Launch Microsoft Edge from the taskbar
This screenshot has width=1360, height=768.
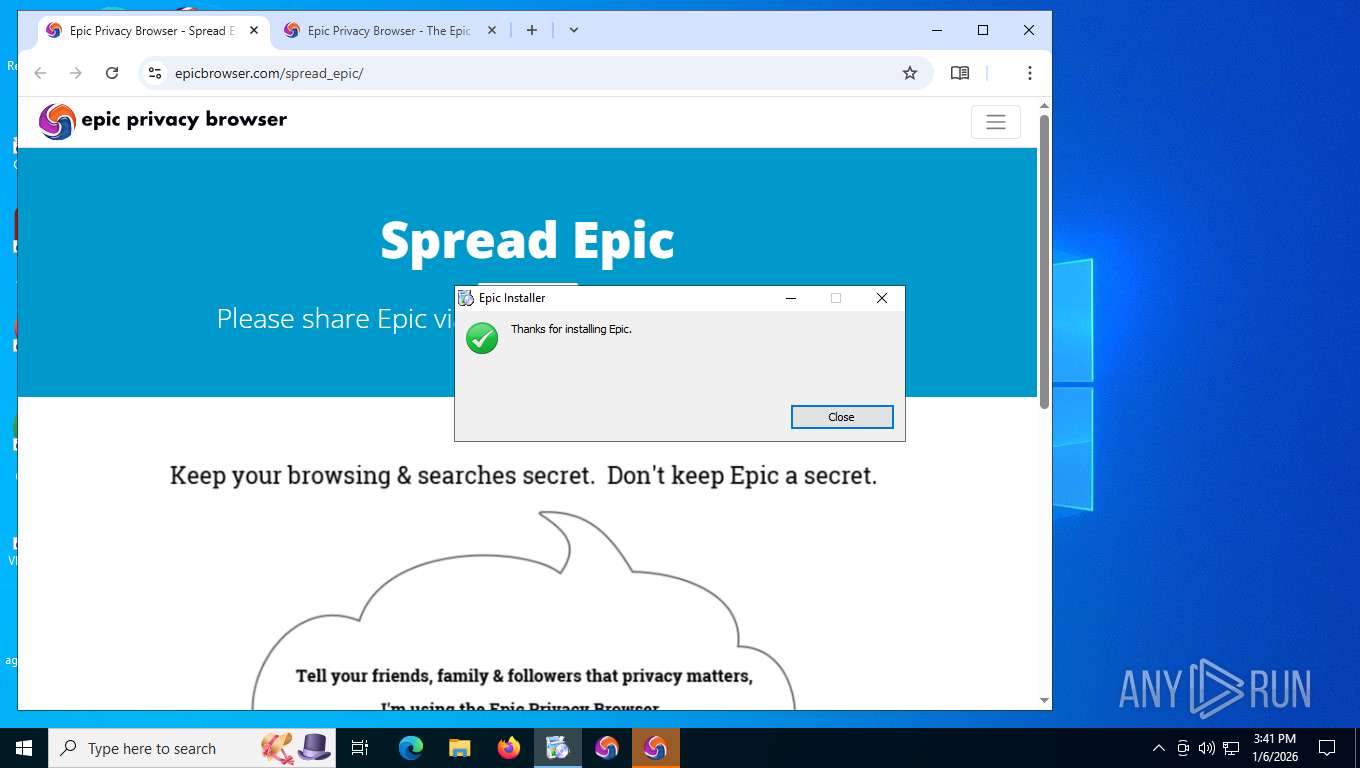click(x=411, y=748)
